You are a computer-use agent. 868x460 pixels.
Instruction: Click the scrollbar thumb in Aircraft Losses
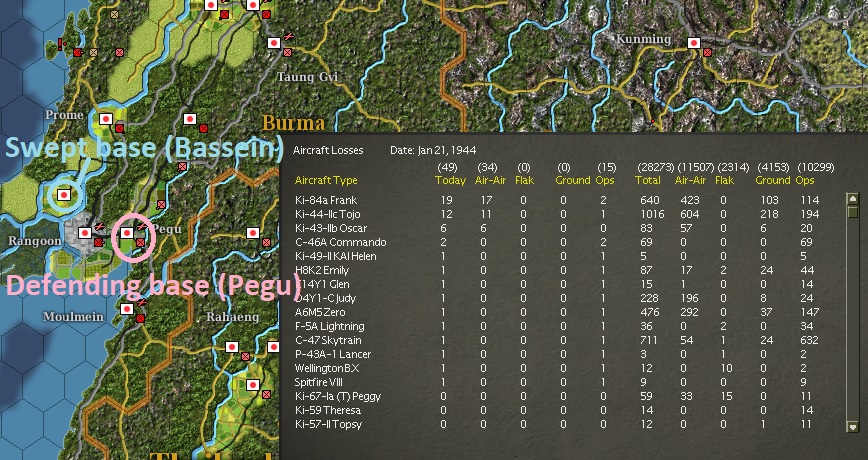853,212
